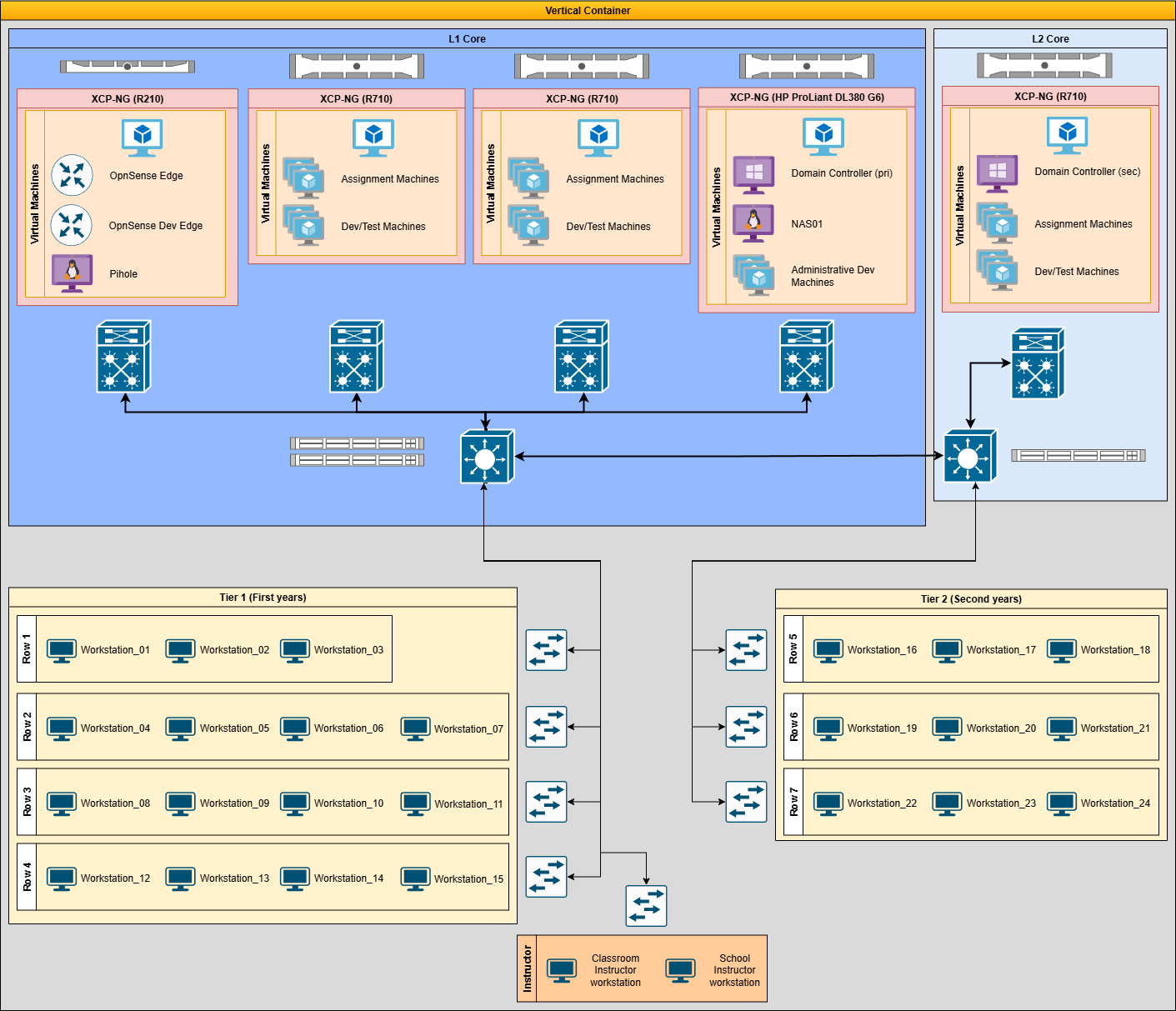Click the L2 Core container header
The width and height of the screenshot is (1176, 1011).
pos(1050,39)
